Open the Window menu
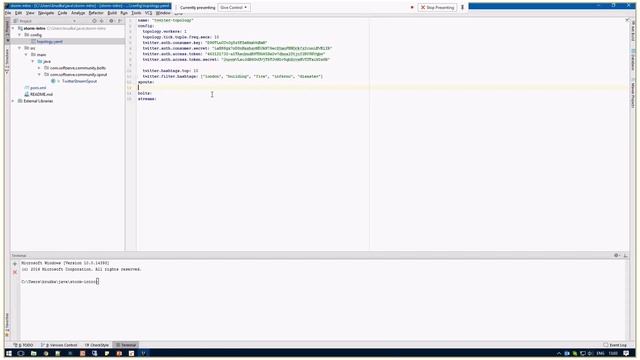The height and width of the screenshot is (360, 640). pos(163,13)
